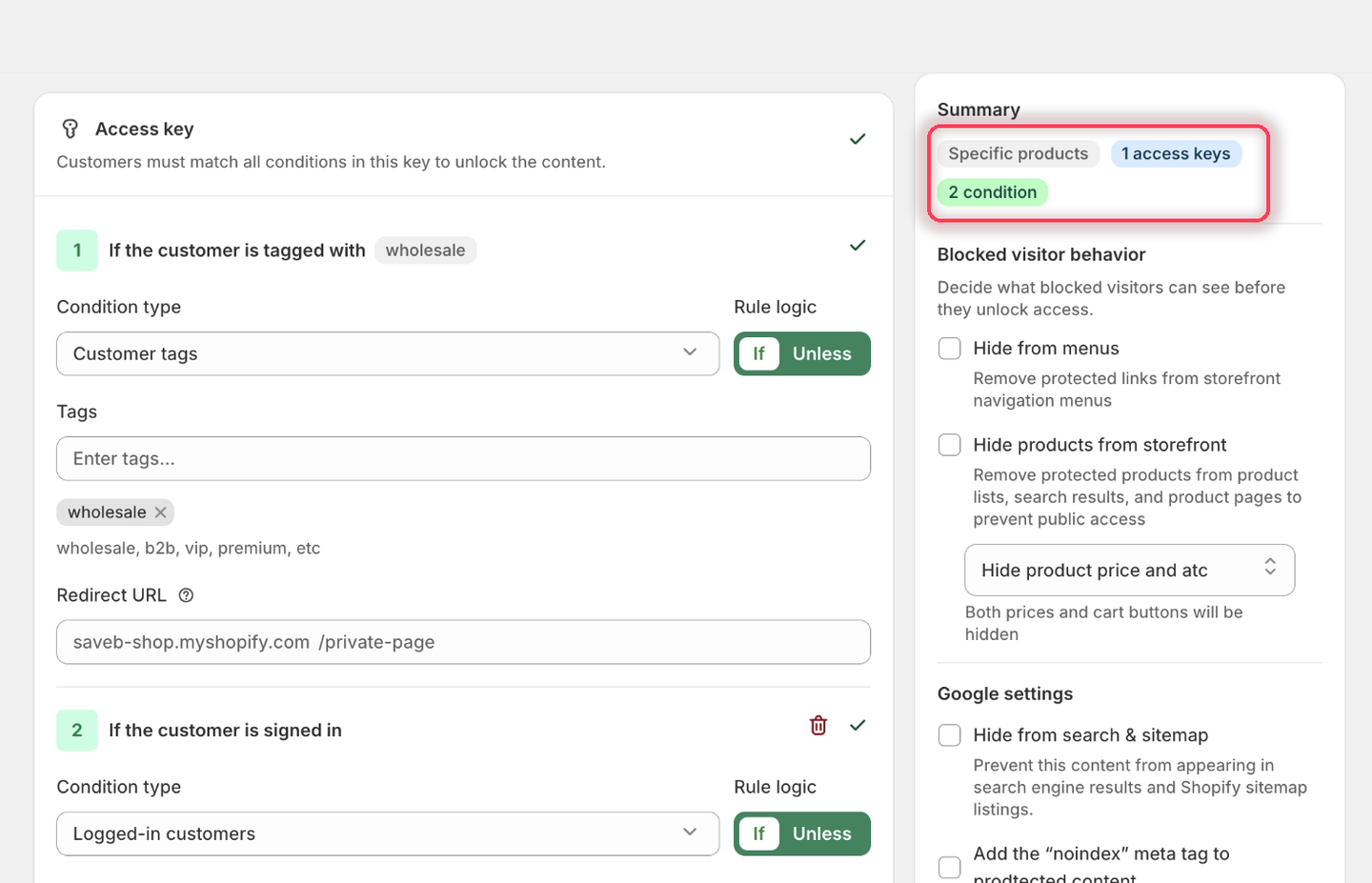
Task: Click the Summary heading
Action: (x=979, y=110)
